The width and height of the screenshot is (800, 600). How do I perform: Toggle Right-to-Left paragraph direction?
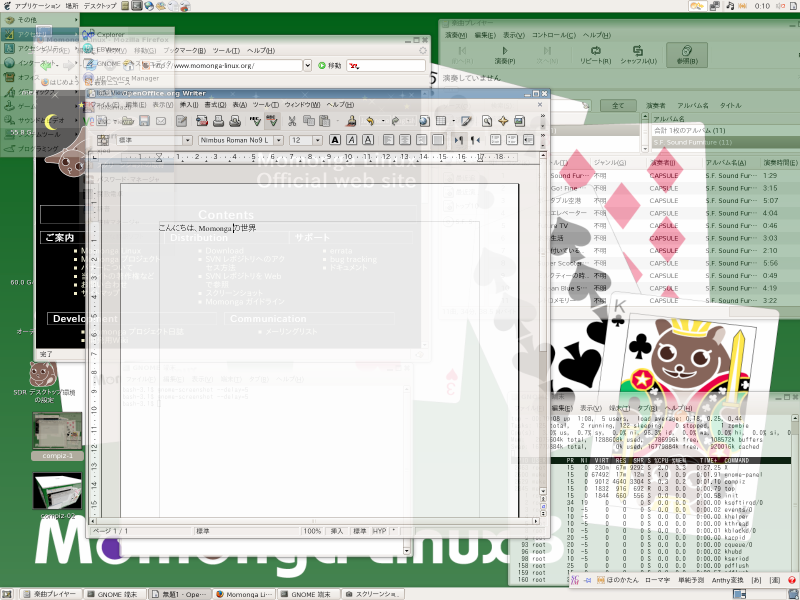475,140
